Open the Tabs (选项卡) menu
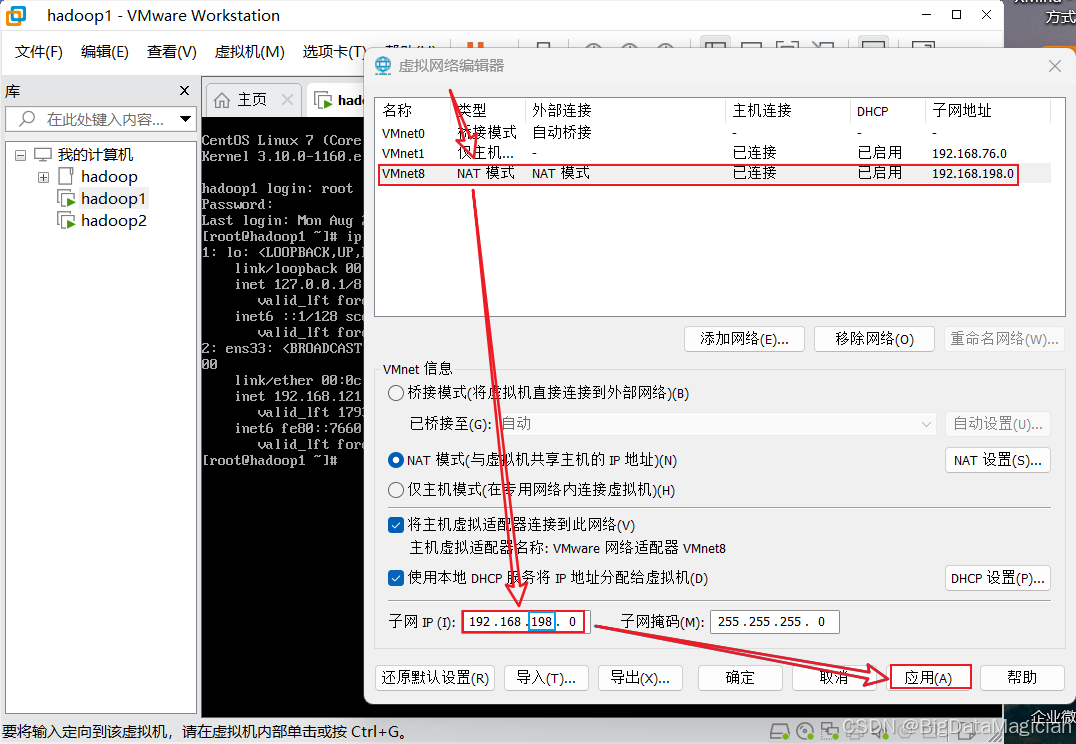1076x744 pixels. pyautogui.click(x=334, y=52)
